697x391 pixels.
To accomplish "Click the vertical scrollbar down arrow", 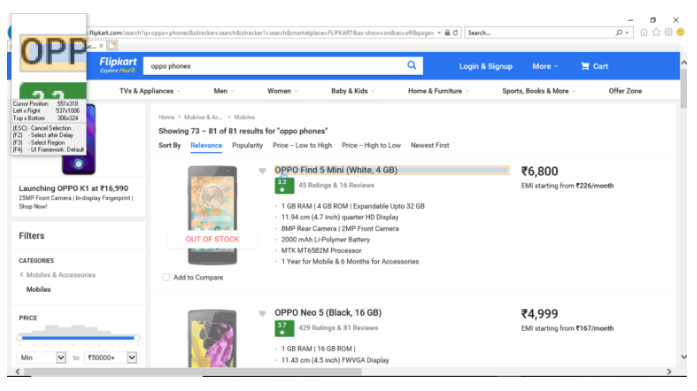I will click(x=684, y=357).
